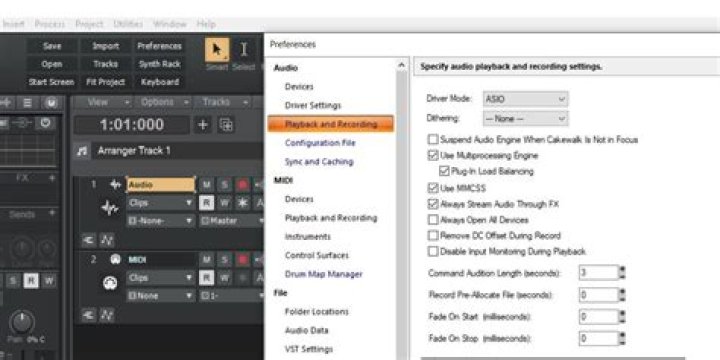This screenshot has width=720, height=360.
Task: Click the duplicate track icon beside plus
Action: click(225, 125)
